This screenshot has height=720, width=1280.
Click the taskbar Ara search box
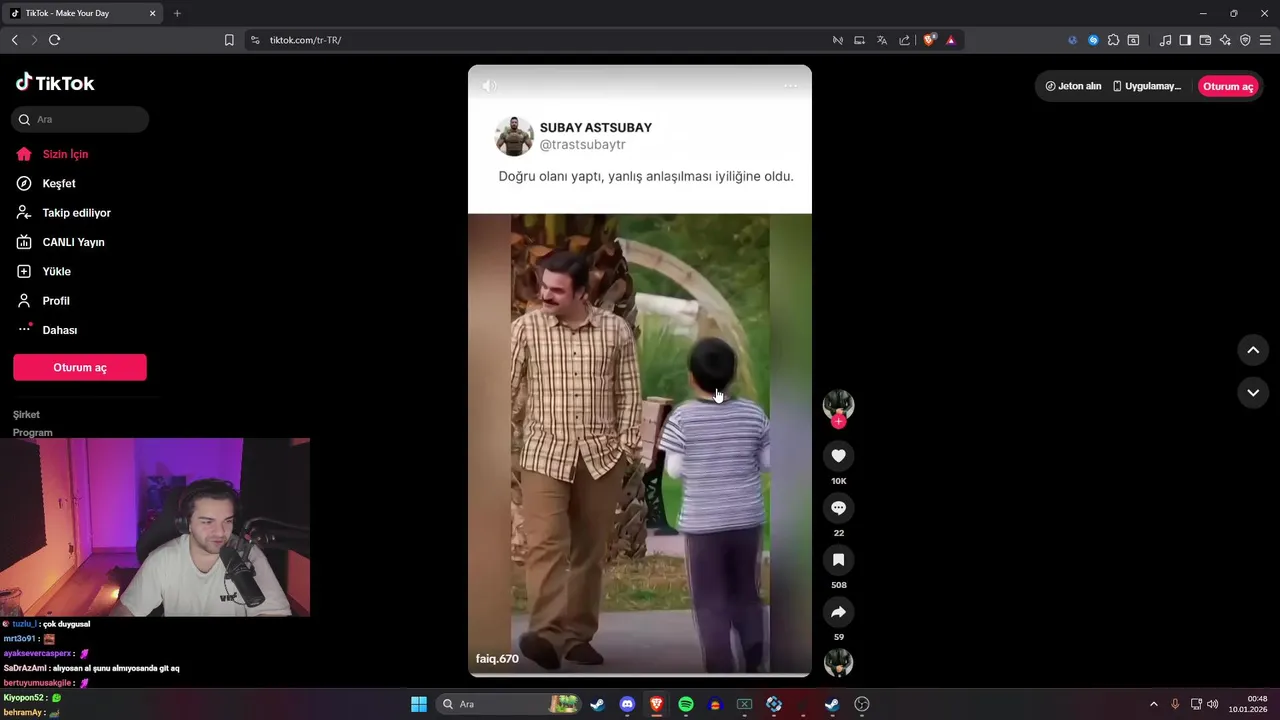point(508,704)
